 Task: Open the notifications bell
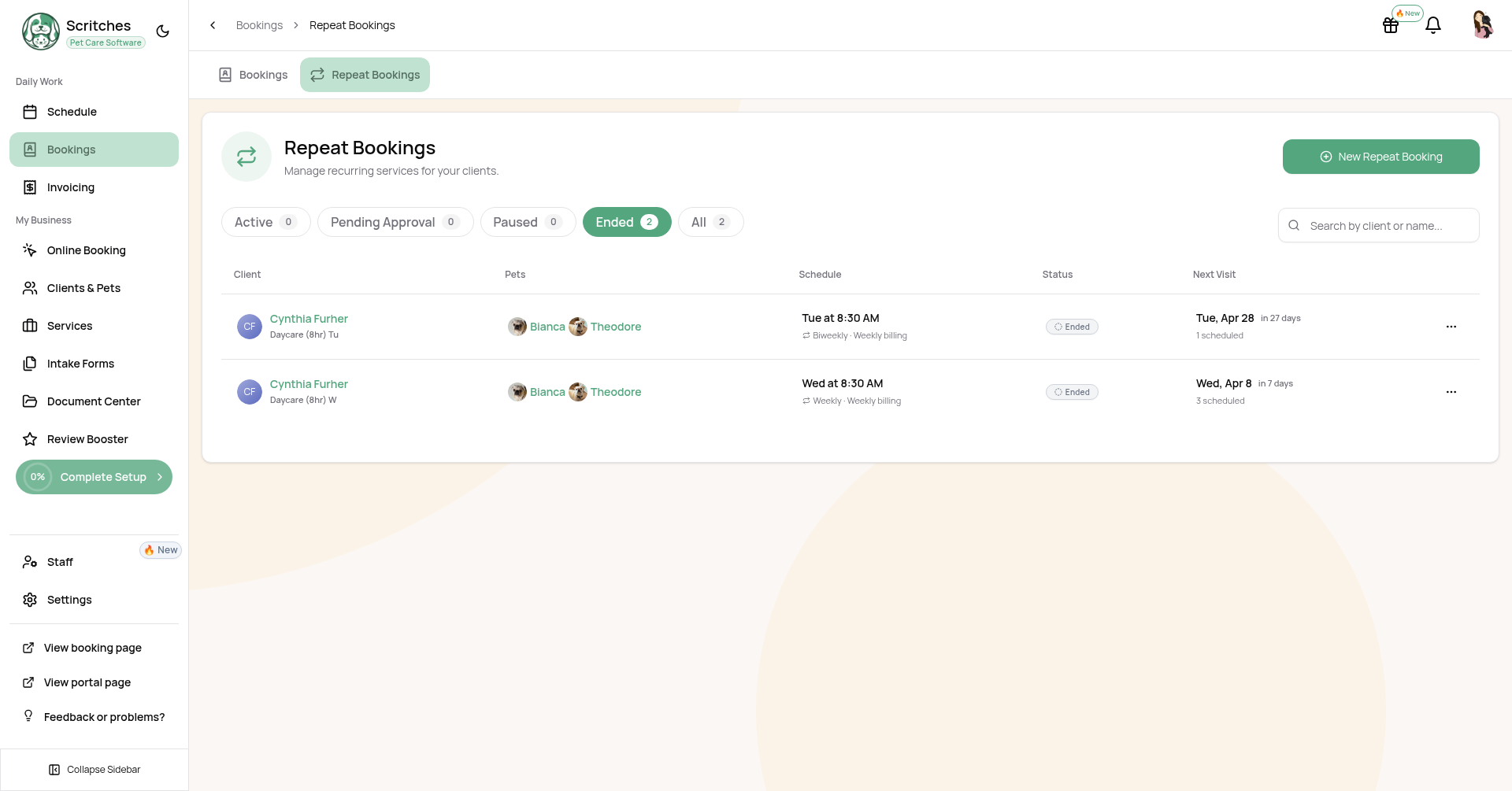1433,25
